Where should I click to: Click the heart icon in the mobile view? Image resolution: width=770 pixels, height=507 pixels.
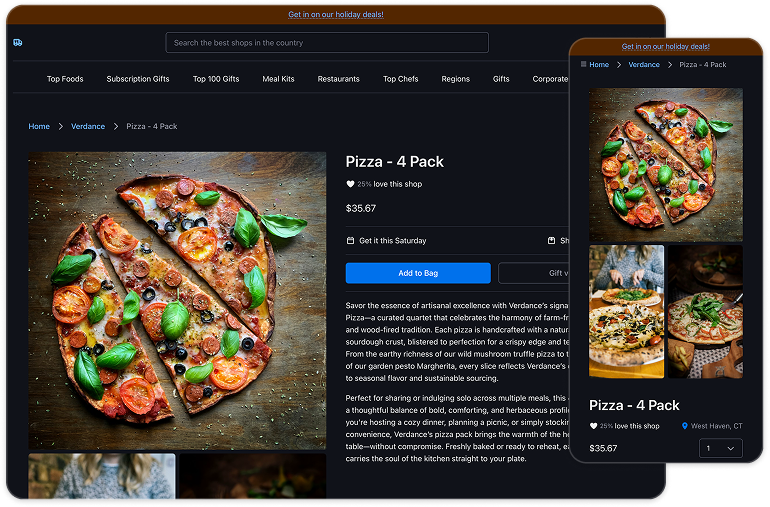coord(593,426)
